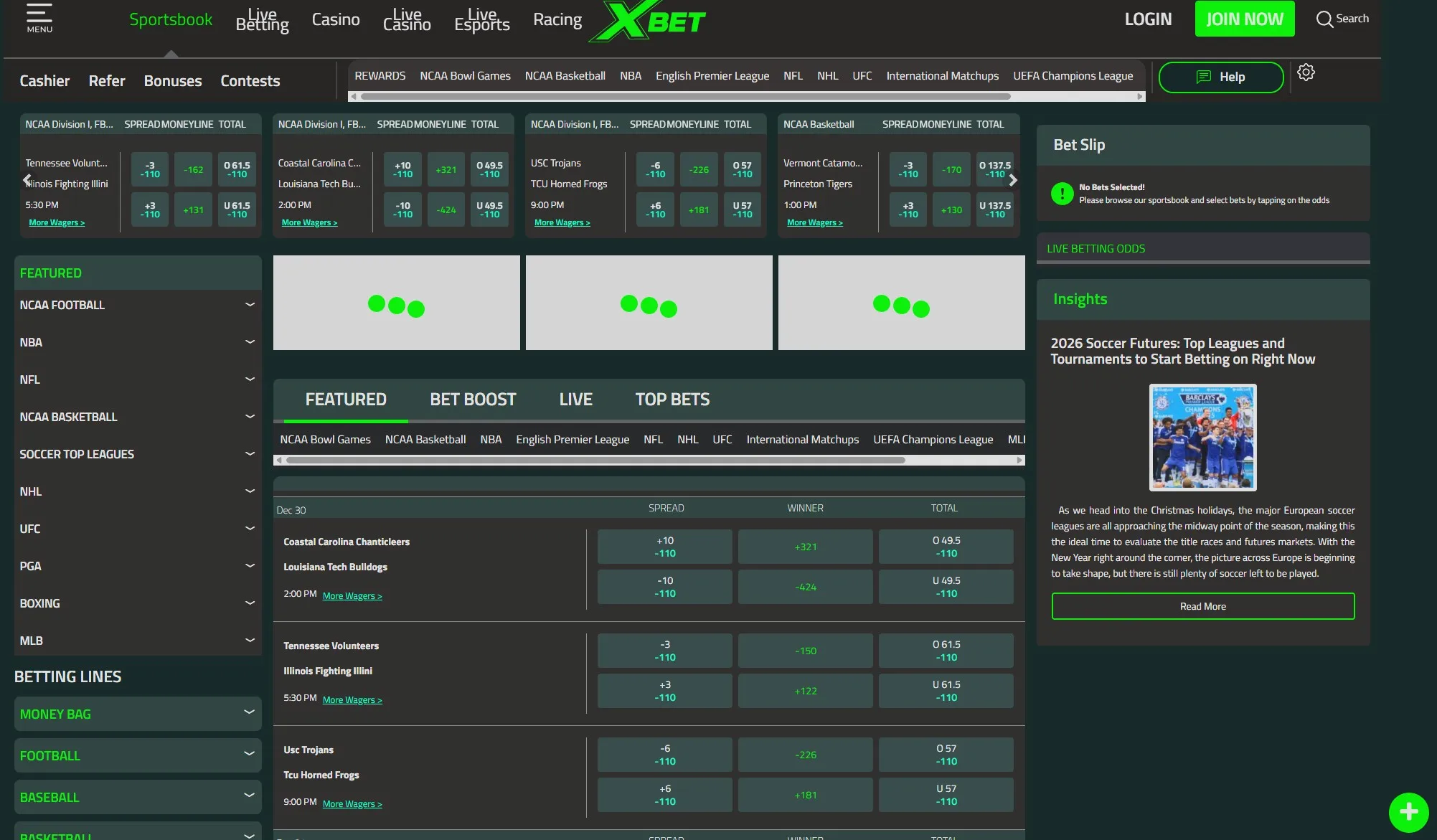Select Coastal Carolina +321 winner odds in table

[806, 547]
